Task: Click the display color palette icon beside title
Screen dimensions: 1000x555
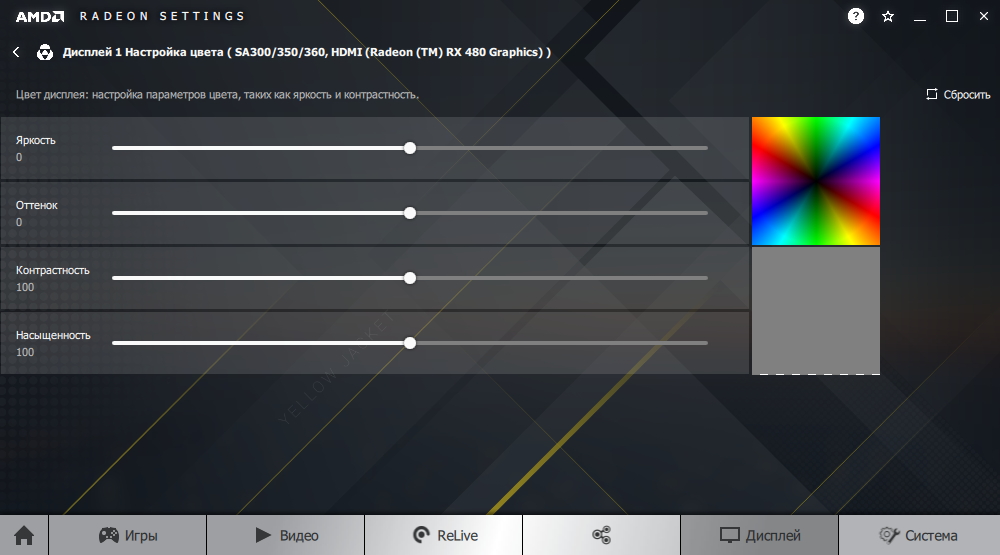Action: pyautogui.click(x=45, y=52)
